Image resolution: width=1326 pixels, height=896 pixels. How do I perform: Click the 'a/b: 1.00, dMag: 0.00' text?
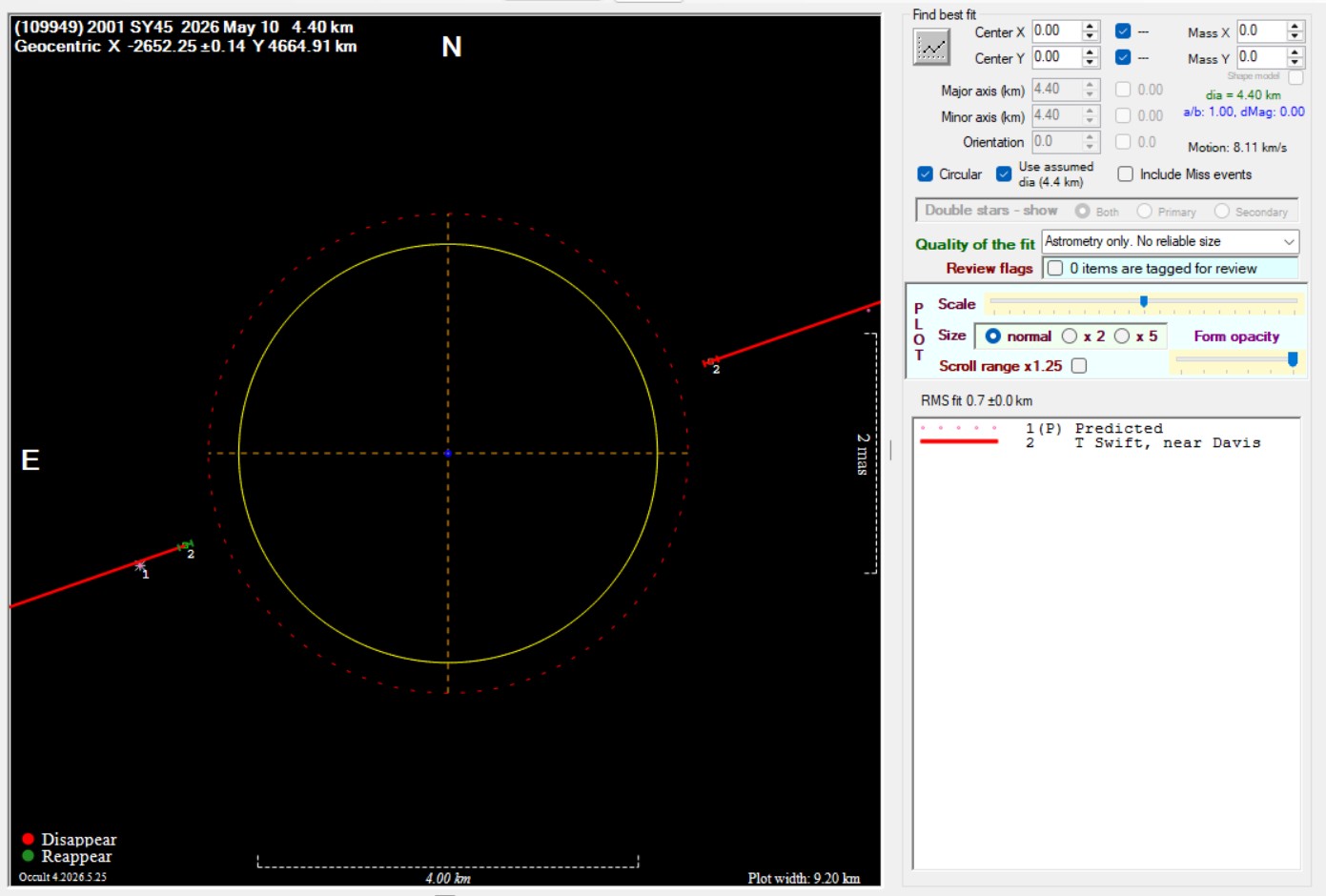(x=1244, y=112)
